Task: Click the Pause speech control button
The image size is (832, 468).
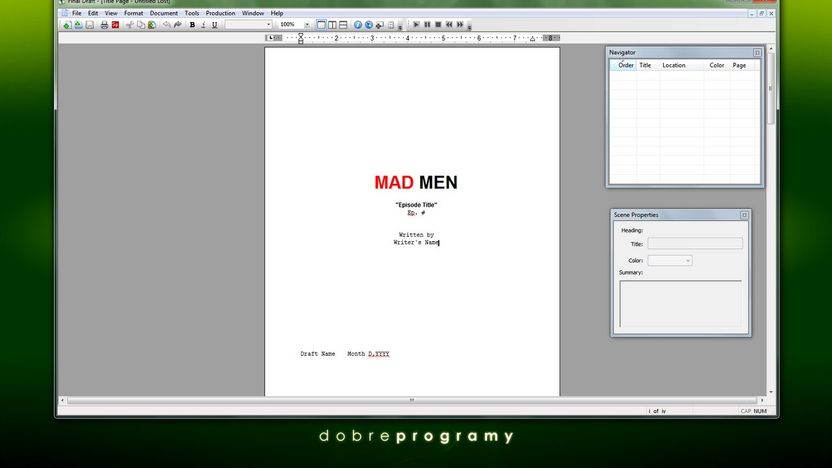Action: tap(427, 24)
